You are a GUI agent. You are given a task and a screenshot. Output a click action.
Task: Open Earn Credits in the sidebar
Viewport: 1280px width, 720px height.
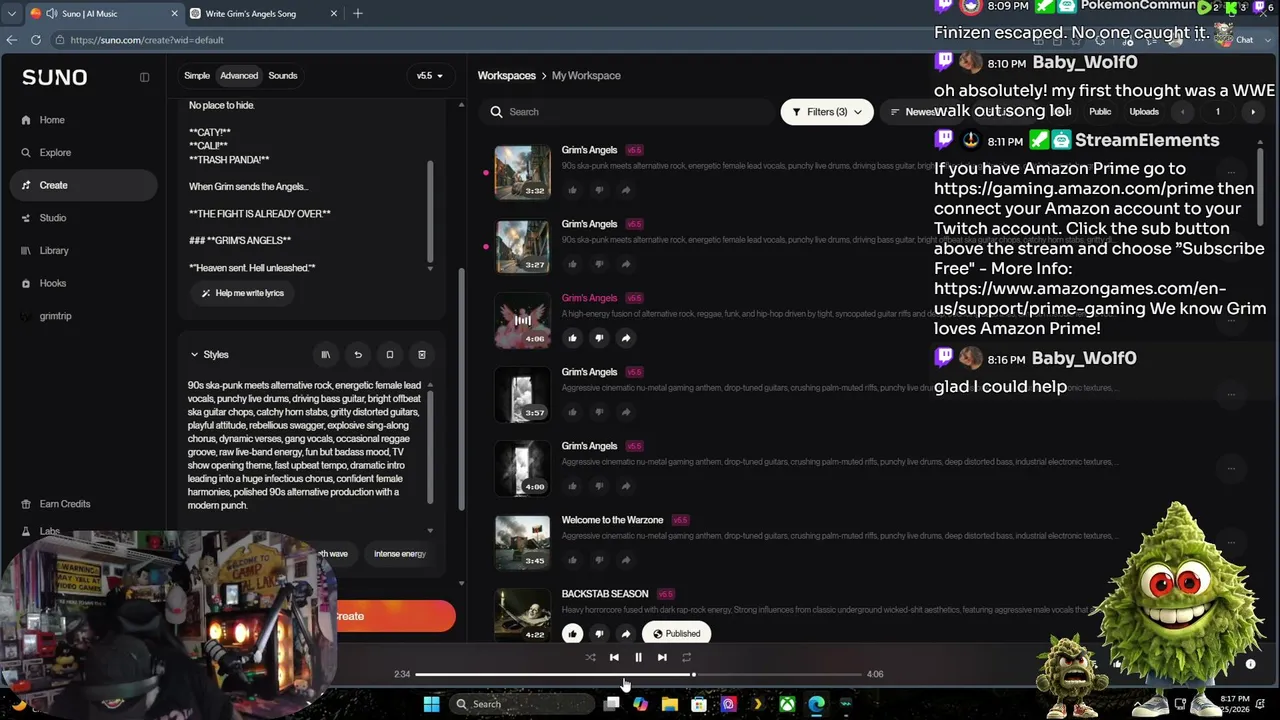point(65,504)
